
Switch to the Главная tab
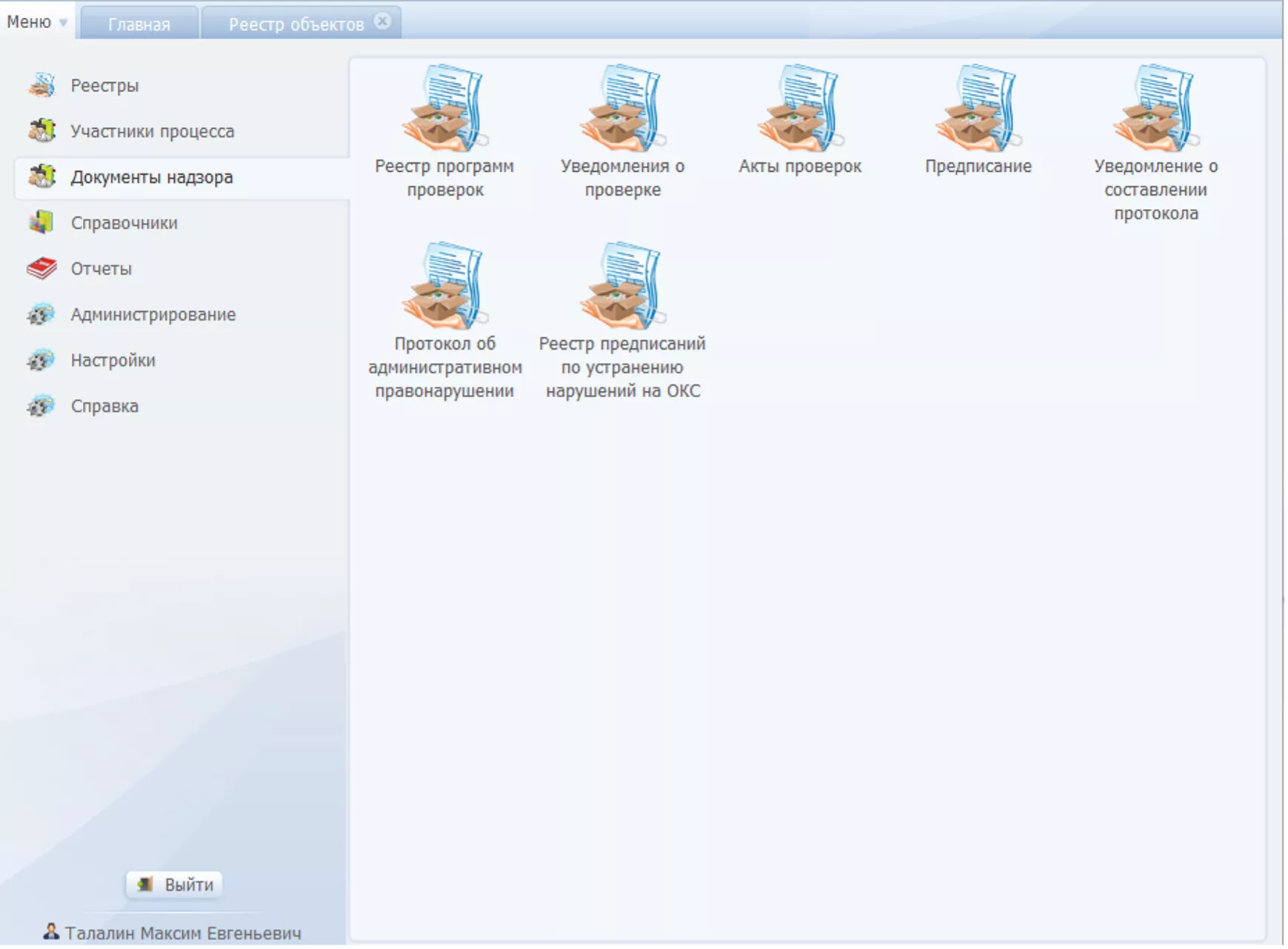[x=139, y=24]
